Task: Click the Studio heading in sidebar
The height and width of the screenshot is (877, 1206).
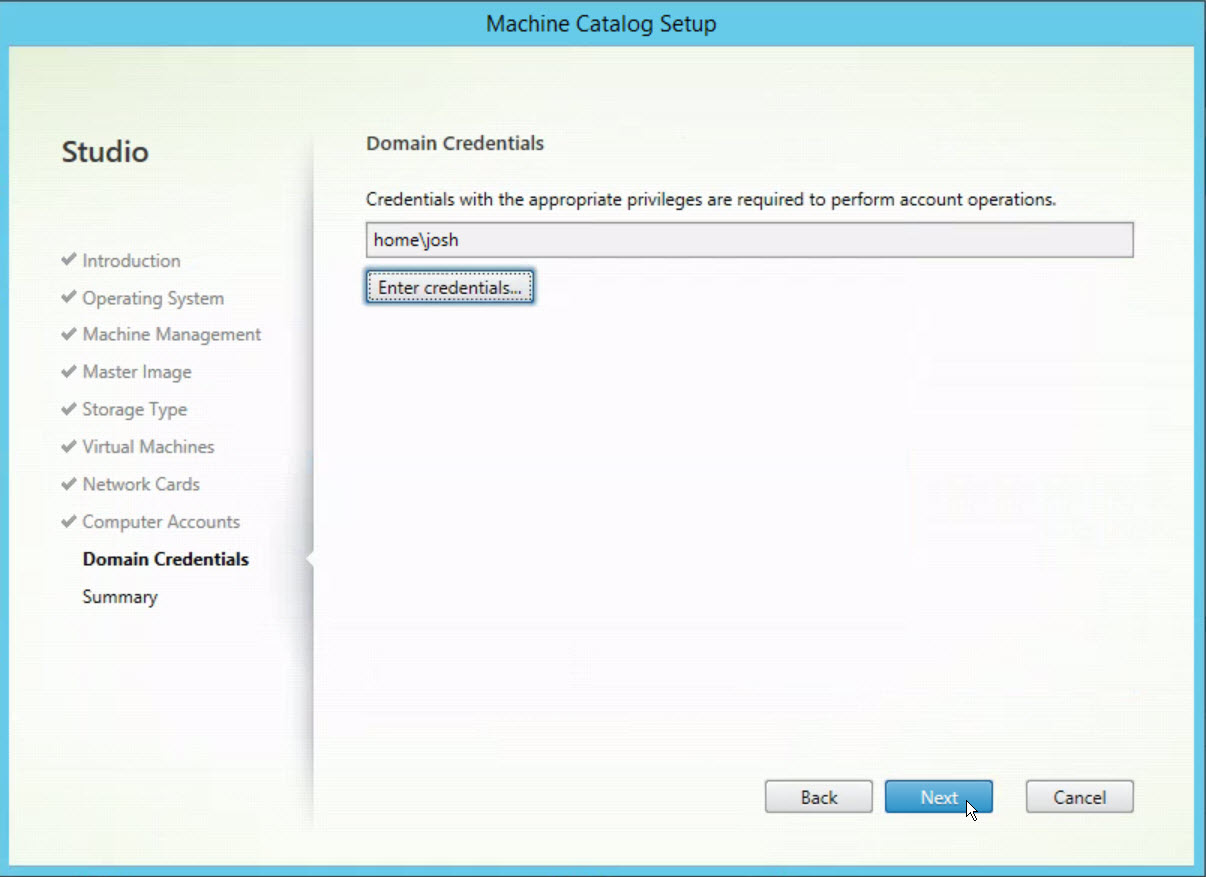Action: click(x=105, y=152)
